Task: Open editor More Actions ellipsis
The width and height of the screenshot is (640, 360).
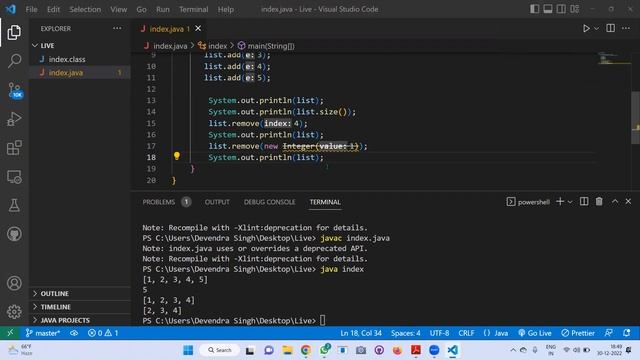Action: pyautogui.click(x=625, y=28)
